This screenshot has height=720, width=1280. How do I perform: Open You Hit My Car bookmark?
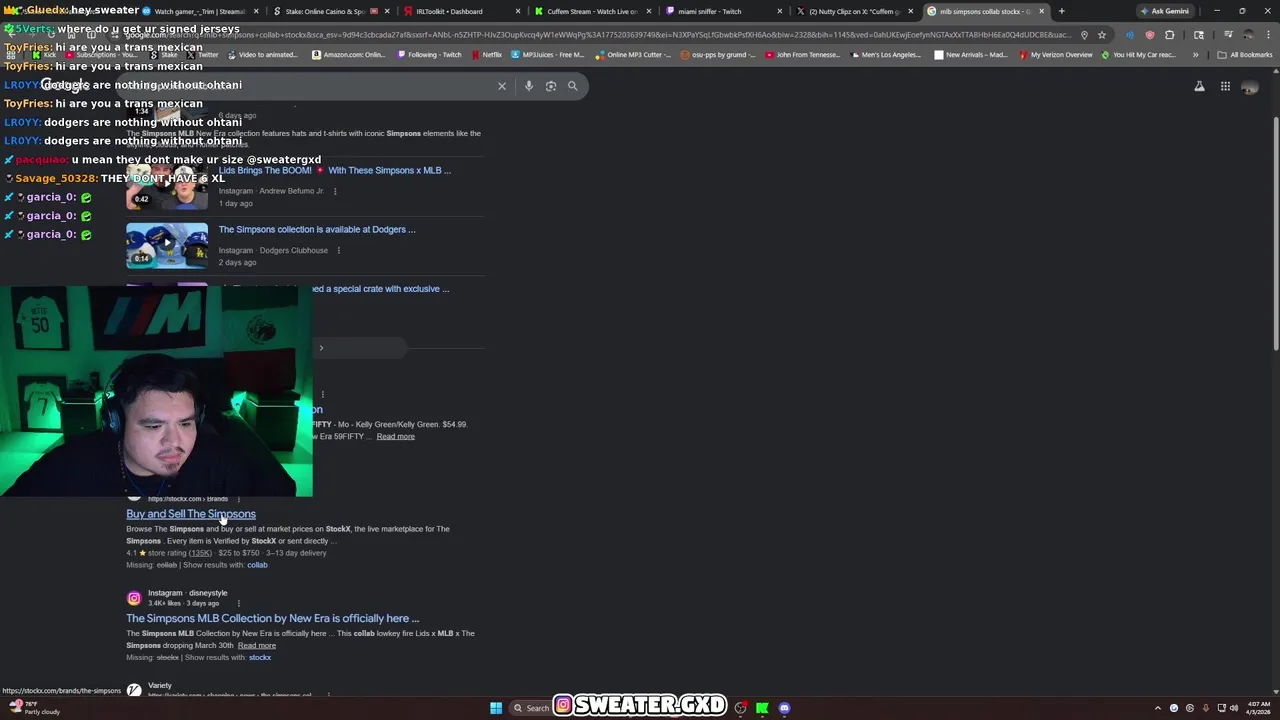point(1138,55)
